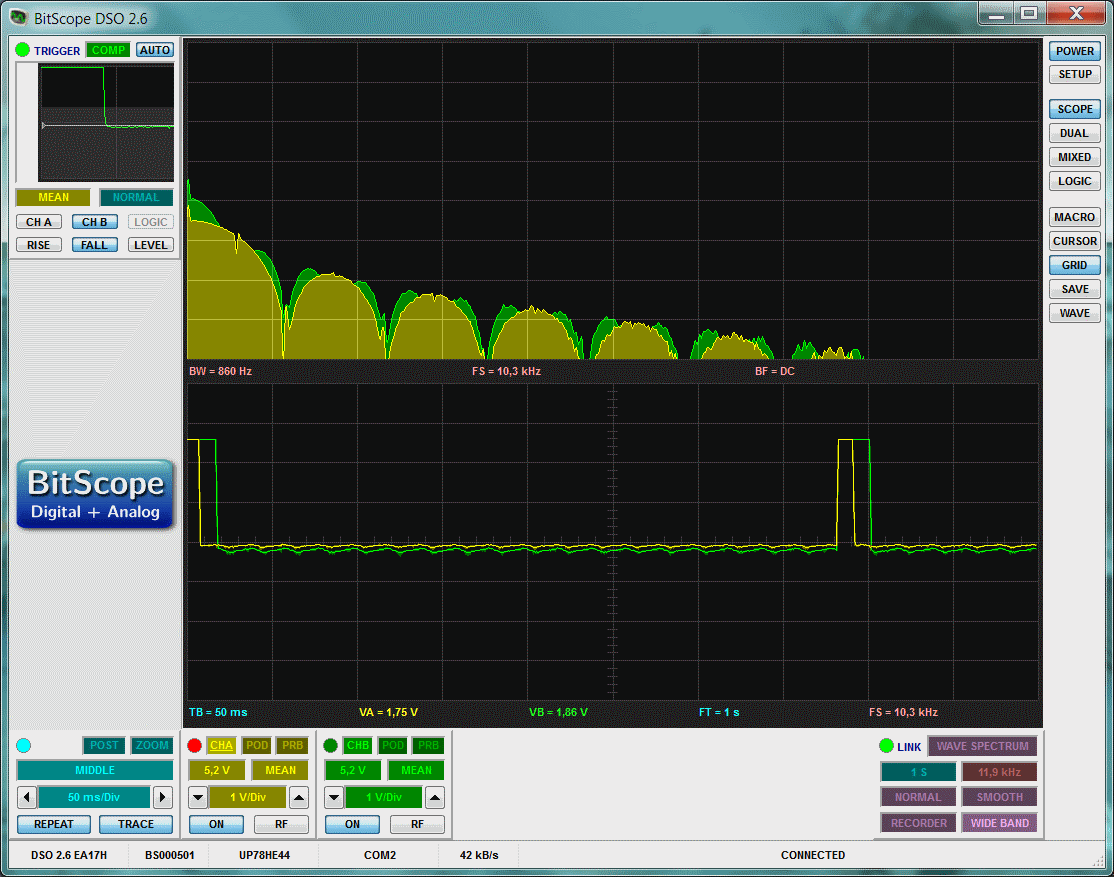Screen dimensions: 1114x877
Task: Raise channel B volts per division
Action: click(x=435, y=797)
